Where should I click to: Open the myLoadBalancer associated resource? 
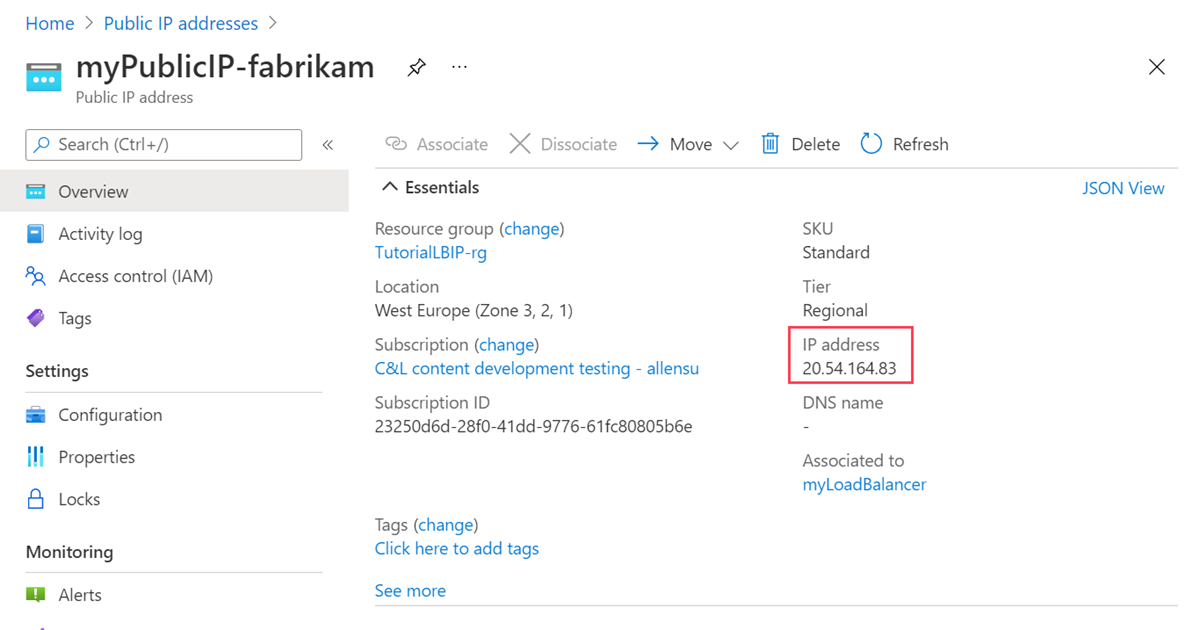864,485
